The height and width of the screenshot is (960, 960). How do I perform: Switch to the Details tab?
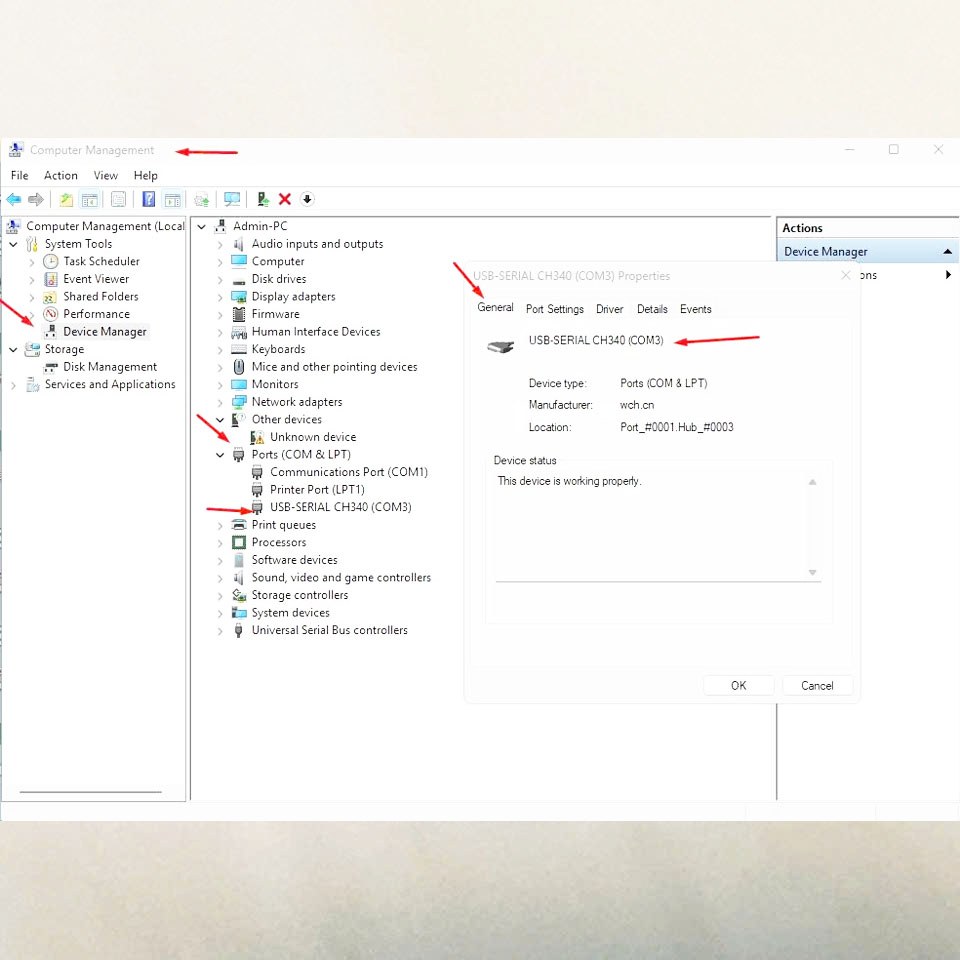click(652, 309)
